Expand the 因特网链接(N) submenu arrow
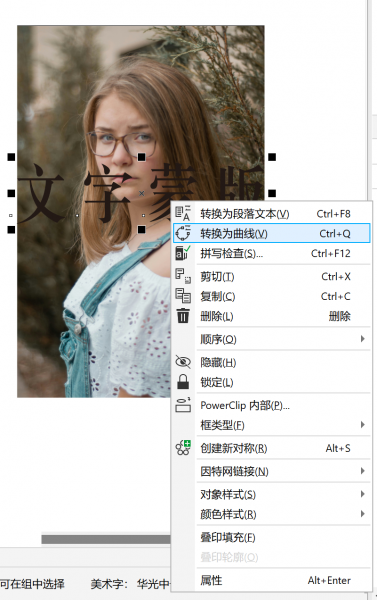Screen dimensions: 377x600 (x=362, y=471)
